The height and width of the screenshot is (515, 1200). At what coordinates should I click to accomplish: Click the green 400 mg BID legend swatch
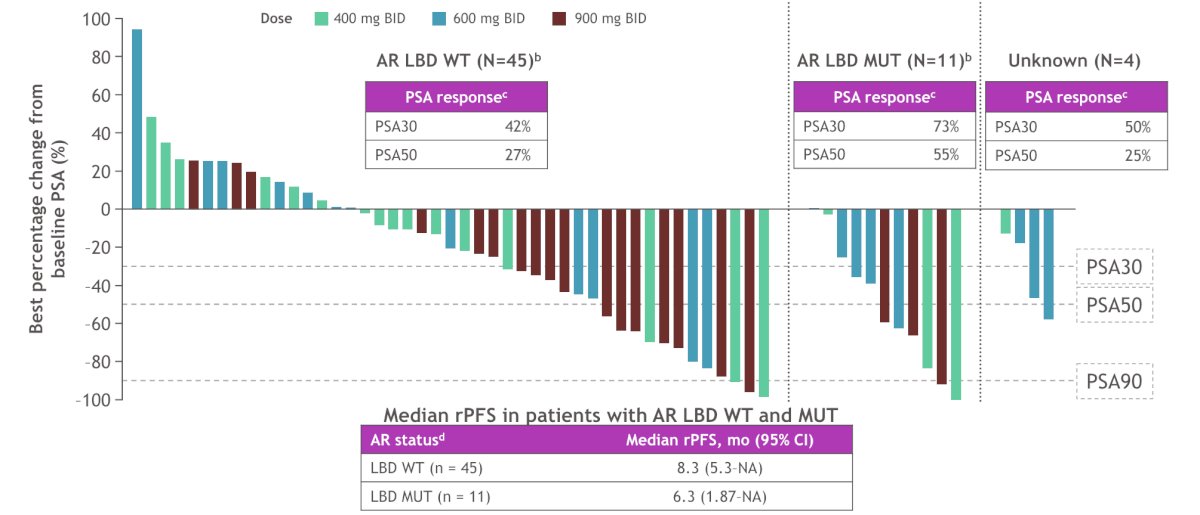point(322,18)
